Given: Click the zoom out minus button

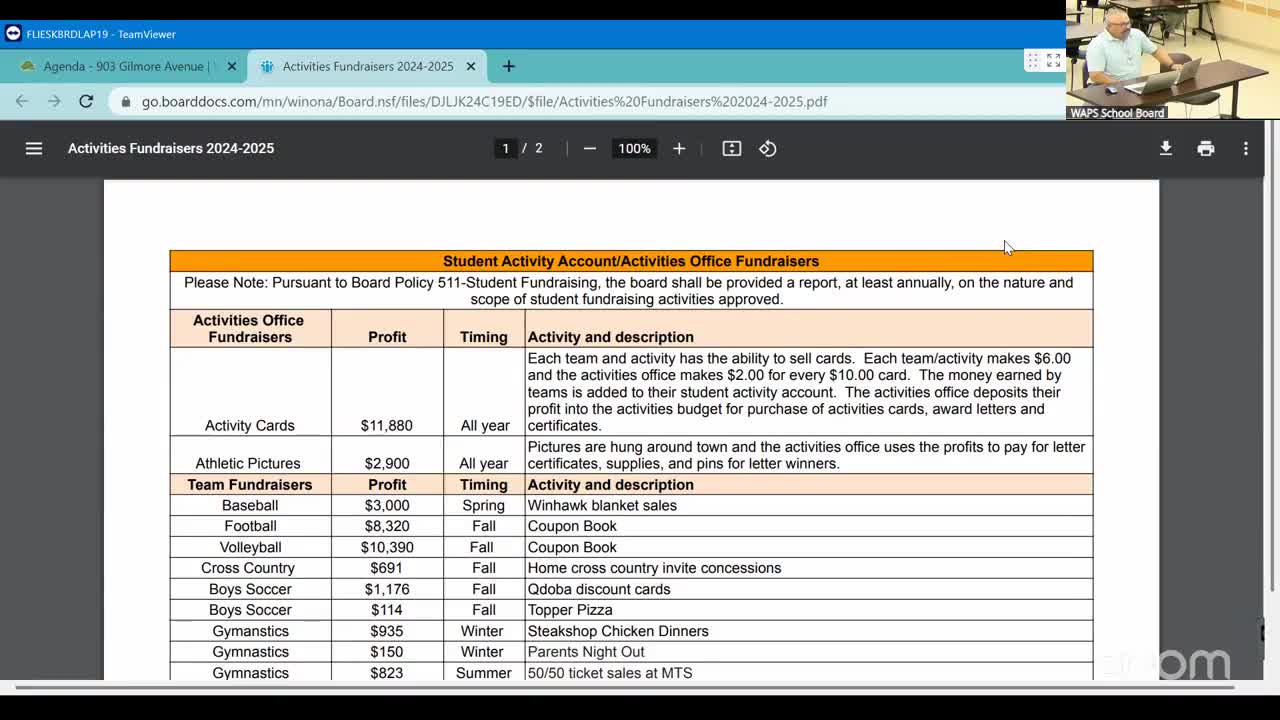Looking at the screenshot, I should click(590, 148).
